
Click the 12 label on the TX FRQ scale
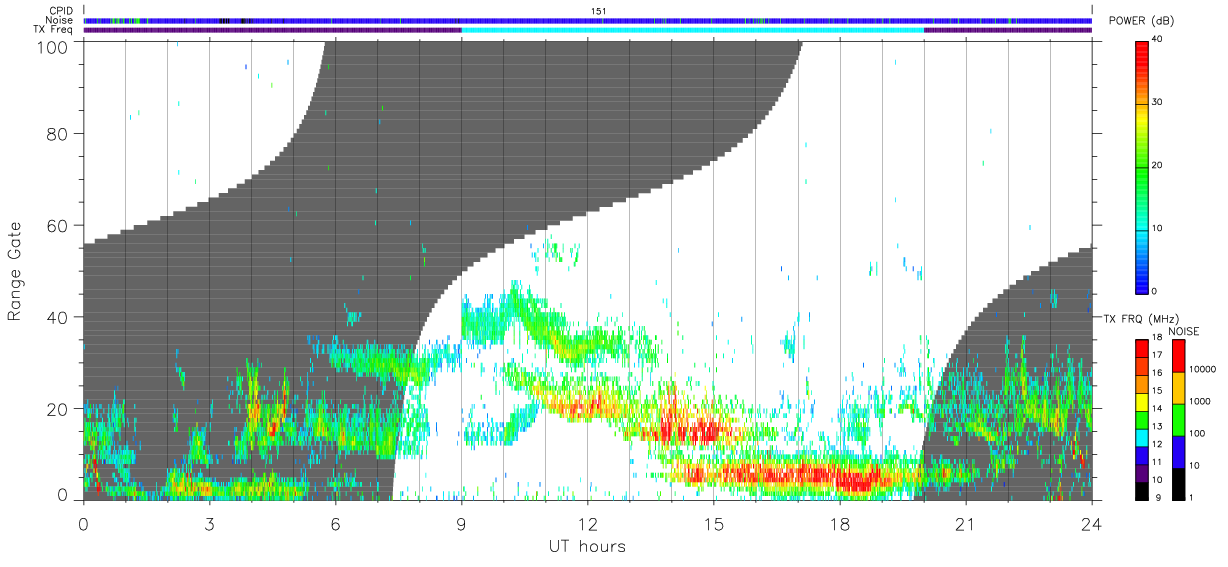pyautogui.click(x=1158, y=443)
